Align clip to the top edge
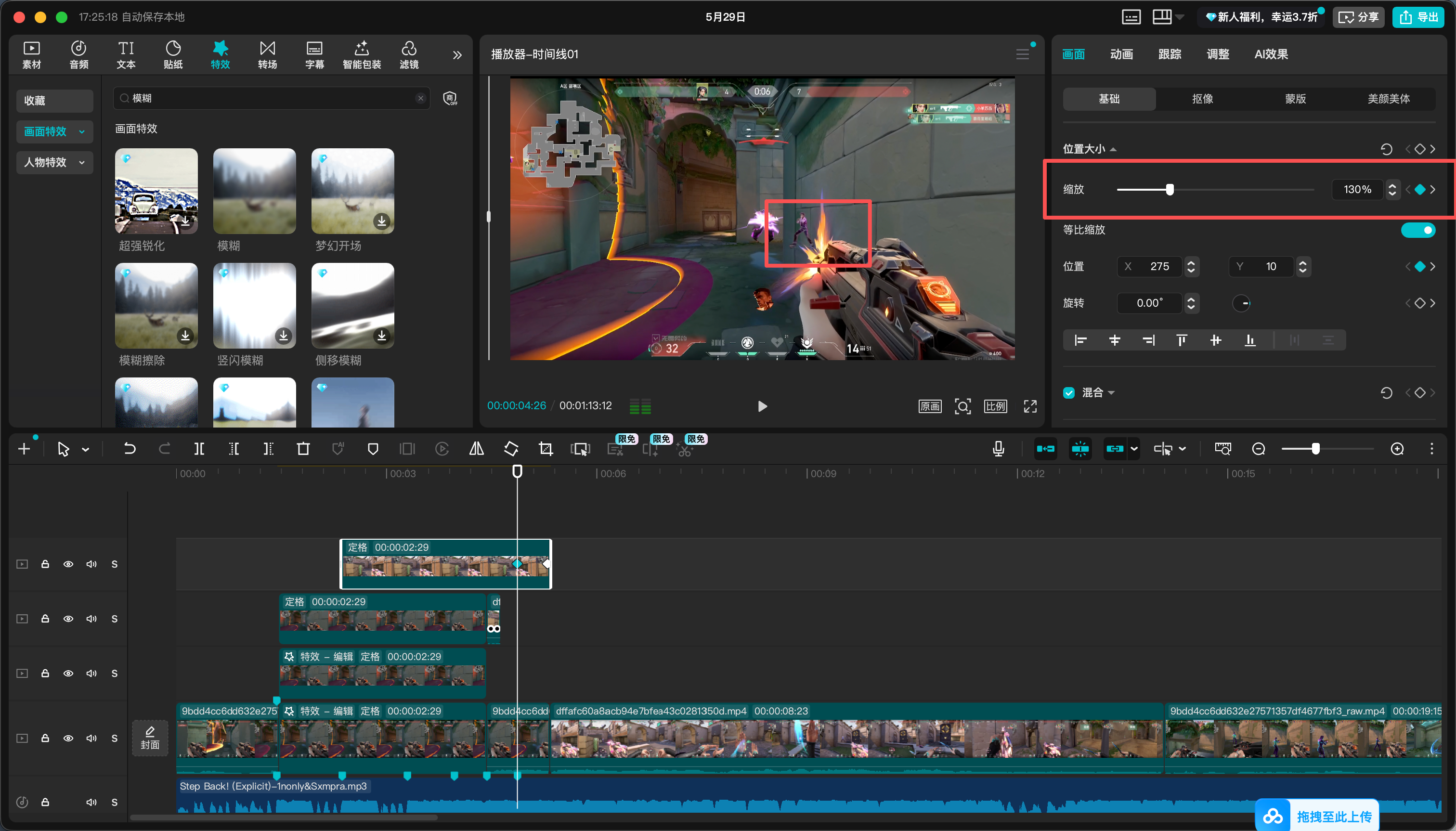The image size is (1456, 831). 1182,341
